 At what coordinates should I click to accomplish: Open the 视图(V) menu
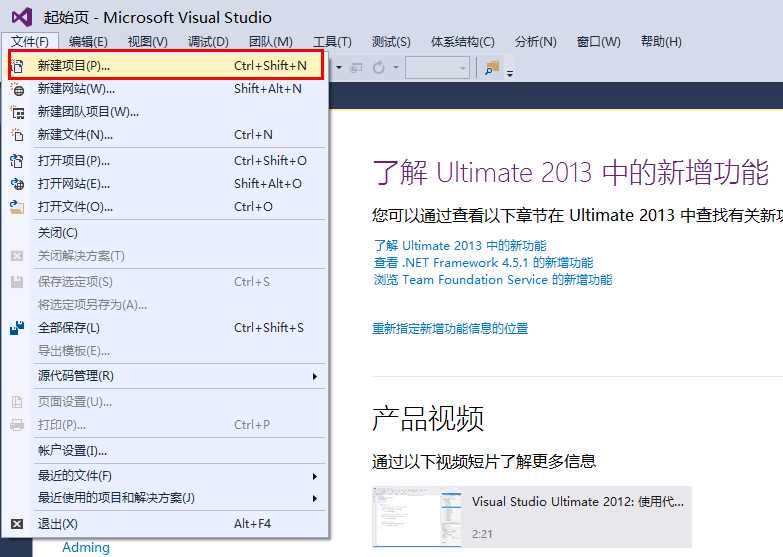click(148, 41)
